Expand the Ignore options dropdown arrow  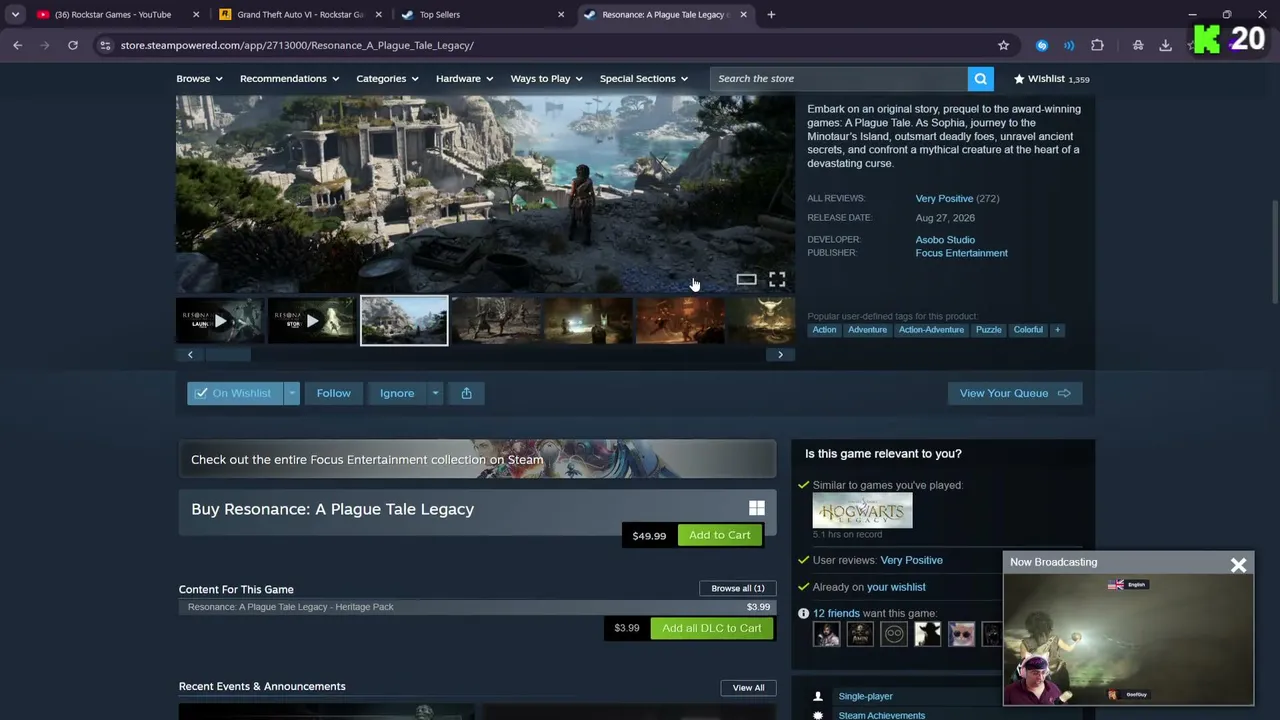click(435, 393)
